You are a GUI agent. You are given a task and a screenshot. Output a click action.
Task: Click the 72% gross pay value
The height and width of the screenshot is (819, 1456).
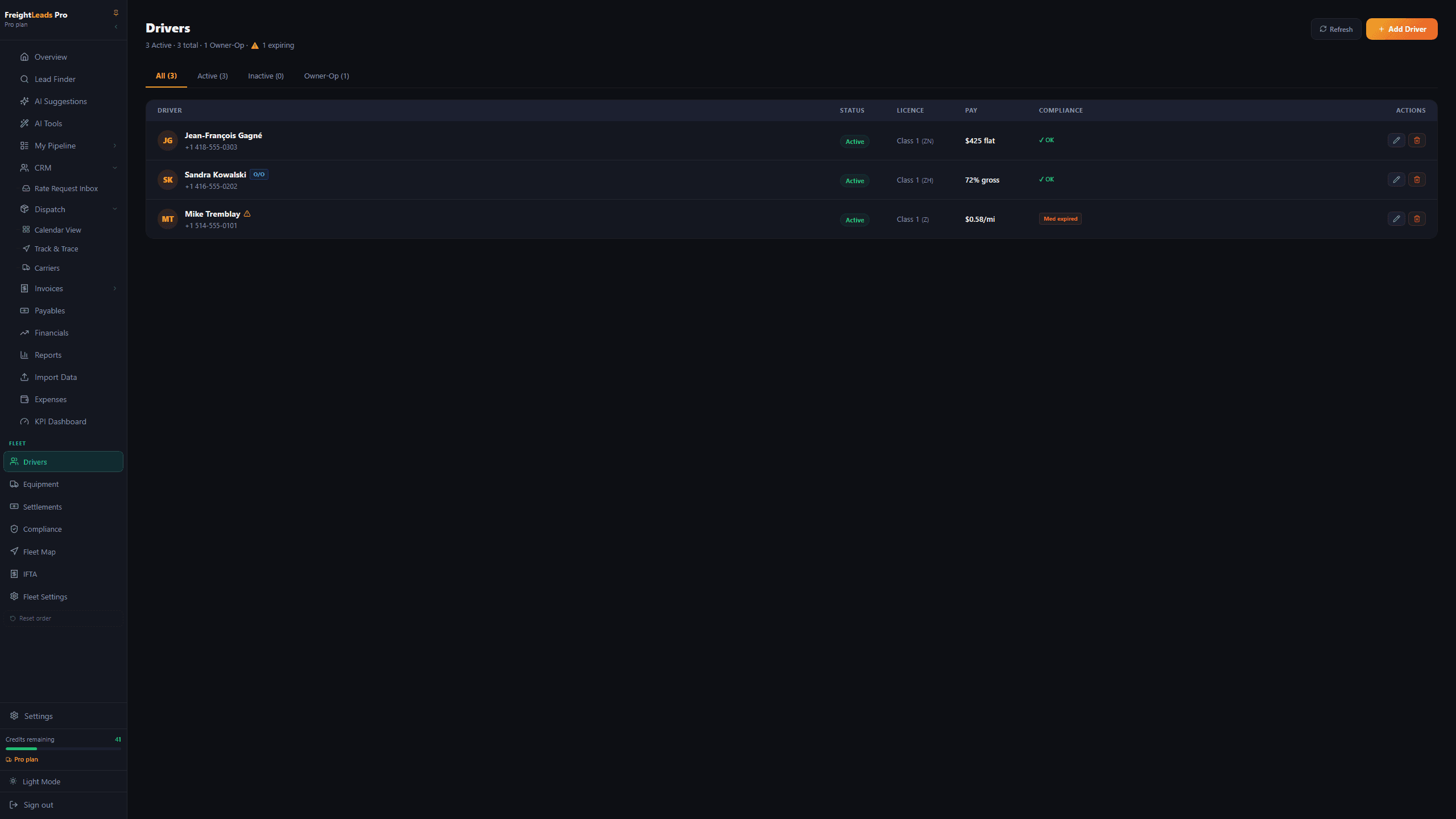(982, 180)
